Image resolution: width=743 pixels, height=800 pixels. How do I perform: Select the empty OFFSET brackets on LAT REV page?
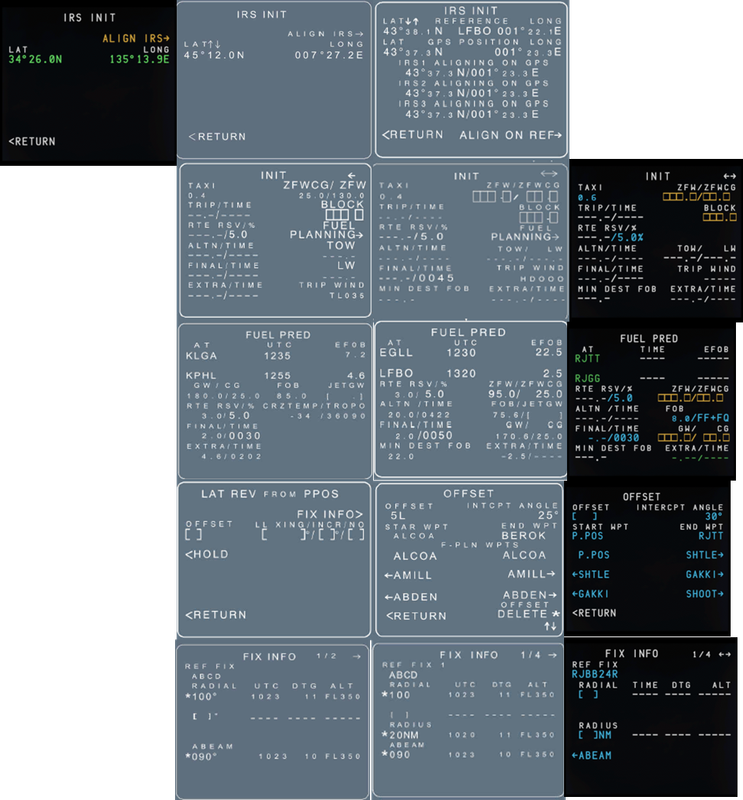(193, 534)
